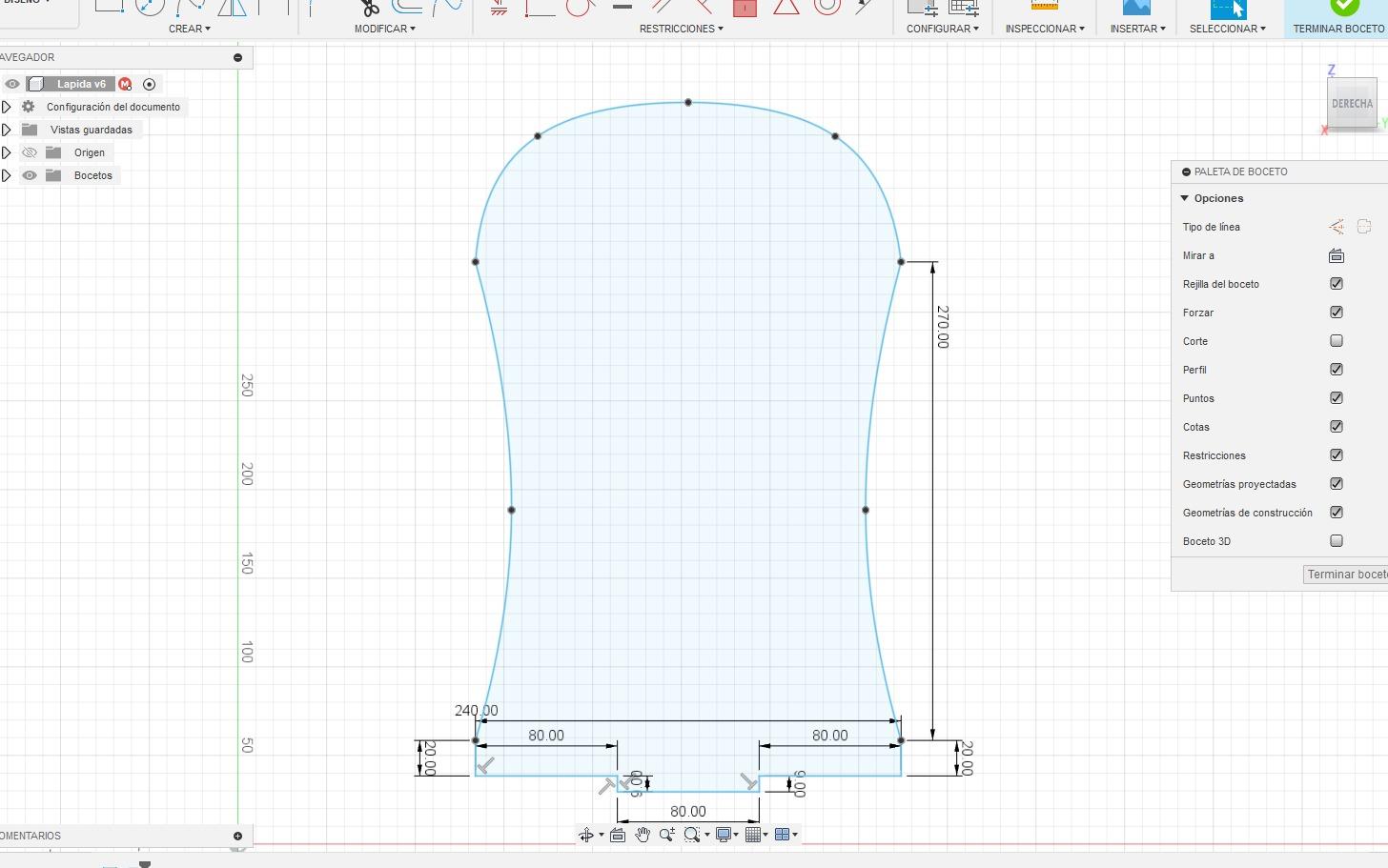Open the RESTRICCIONES menu
Image resolution: width=1388 pixels, height=868 pixels.
point(681,29)
